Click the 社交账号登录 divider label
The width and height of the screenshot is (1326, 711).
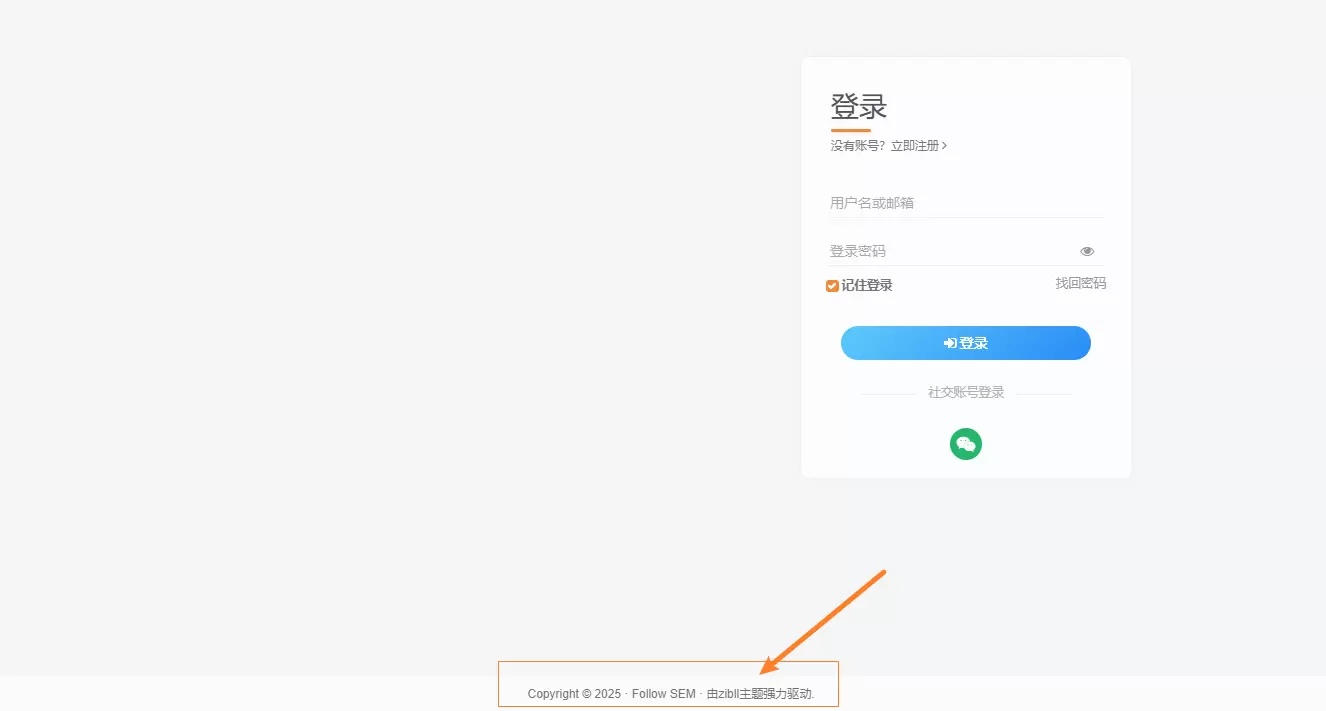pos(966,393)
